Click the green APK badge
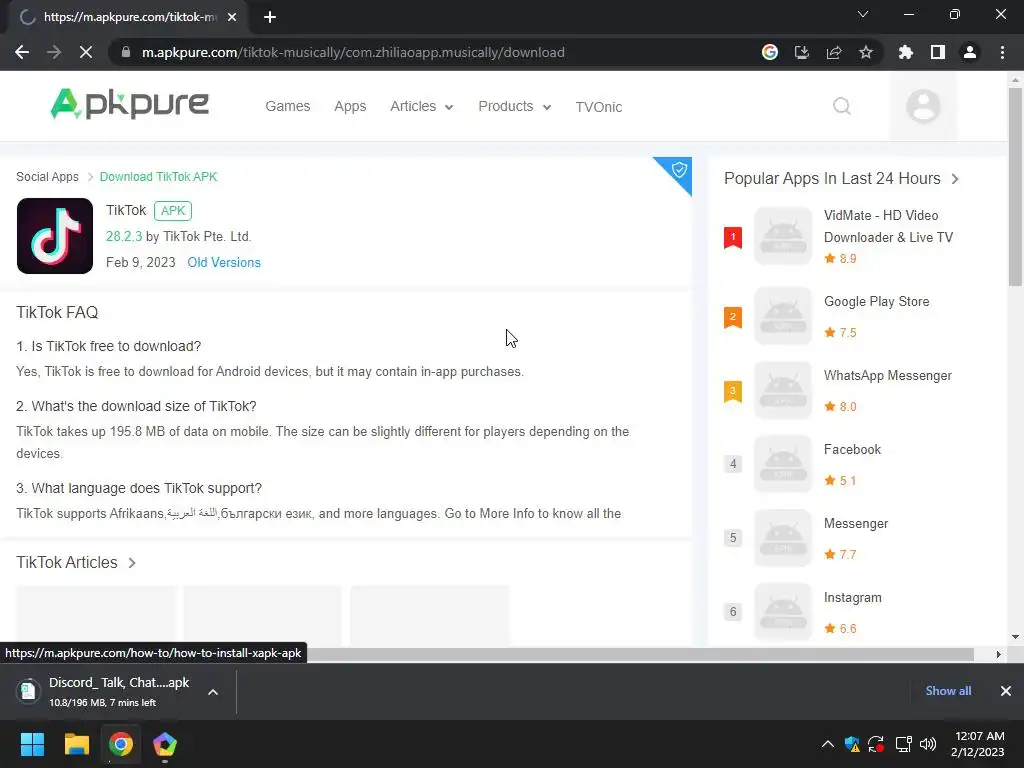1024x768 pixels. click(x=173, y=211)
